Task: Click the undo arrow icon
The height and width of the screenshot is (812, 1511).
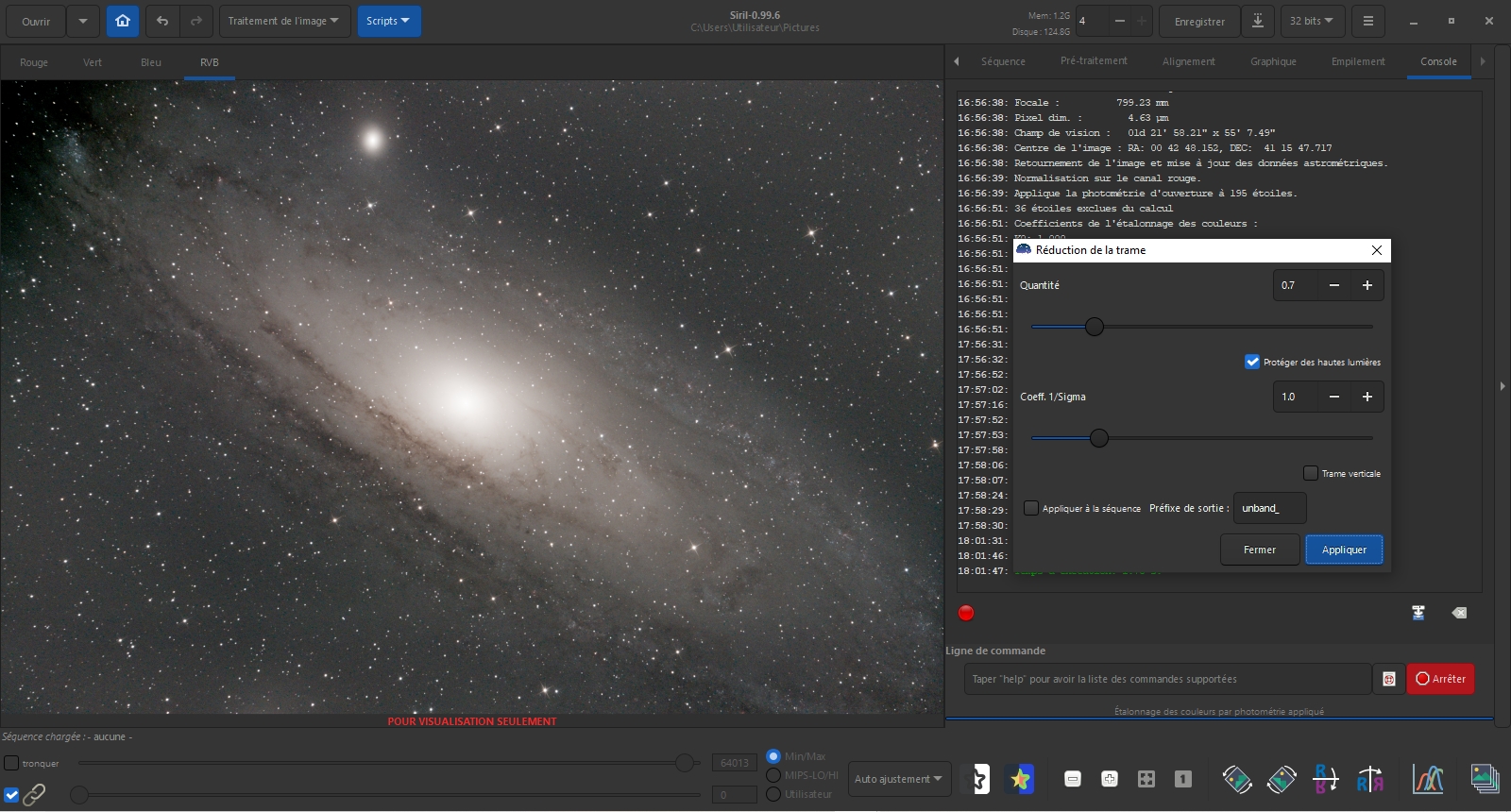Action: pos(162,21)
